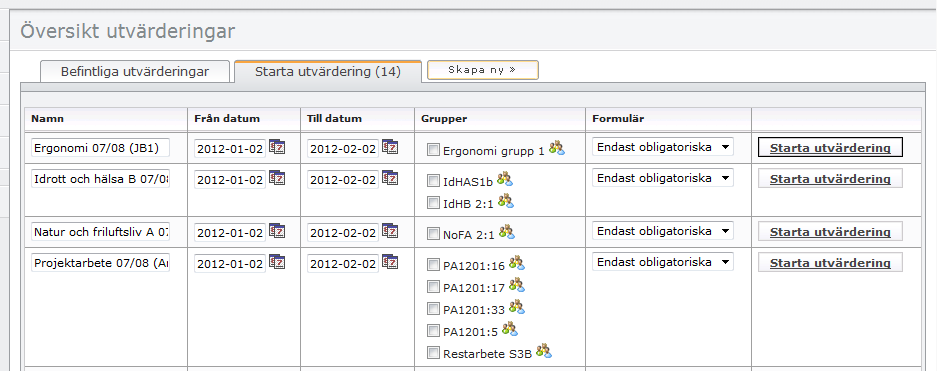Image resolution: width=937 pixels, height=371 pixels.
Task: Click group members icon beside PA1201:33
Action: click(x=516, y=307)
